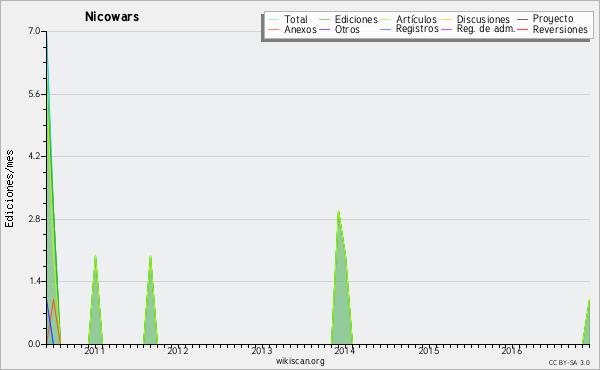Viewport: 600px width, 370px height.
Task: Click the 7.0 y-axis value
Action: click(x=34, y=31)
